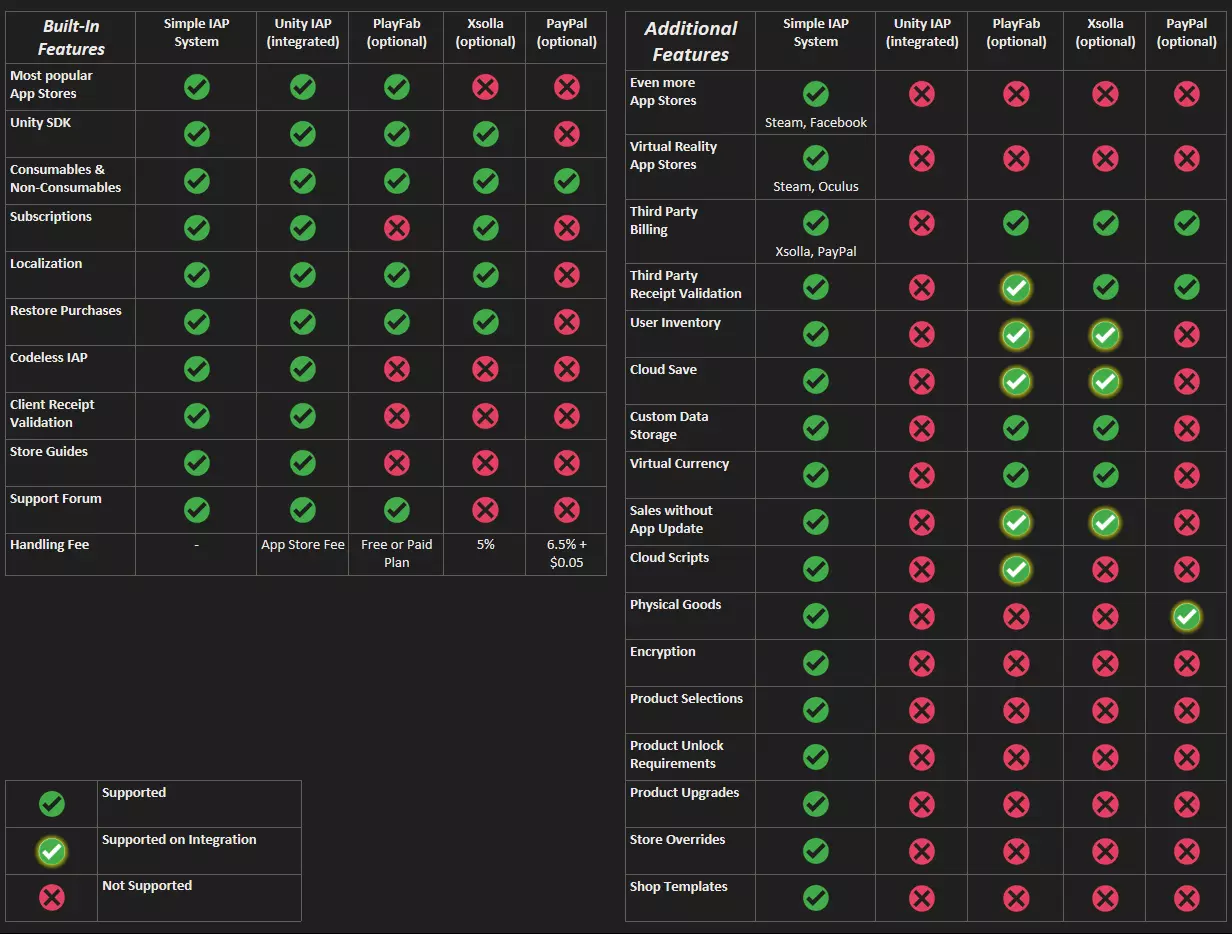Click PlayFab Cloud Scripts glowing check icon
Screen dimensions: 1232x934
pyautogui.click(x=1016, y=569)
